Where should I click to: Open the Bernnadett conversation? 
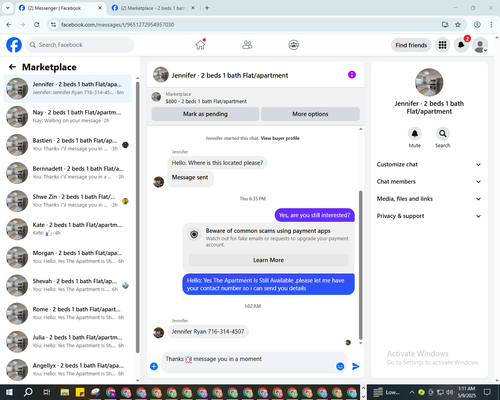(x=67, y=173)
